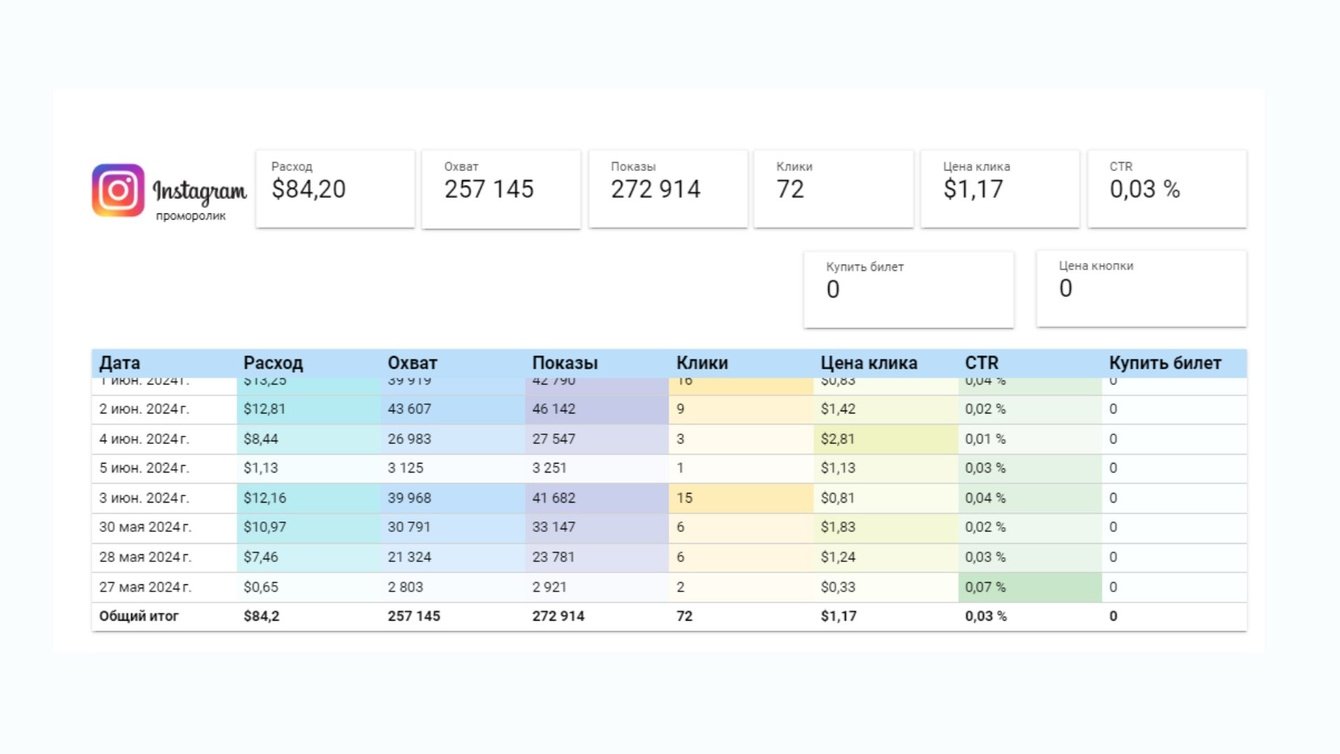This screenshot has height=754, width=1340.
Task: Click the 2 июн. 2024 г. date cell
Action: pos(145,409)
